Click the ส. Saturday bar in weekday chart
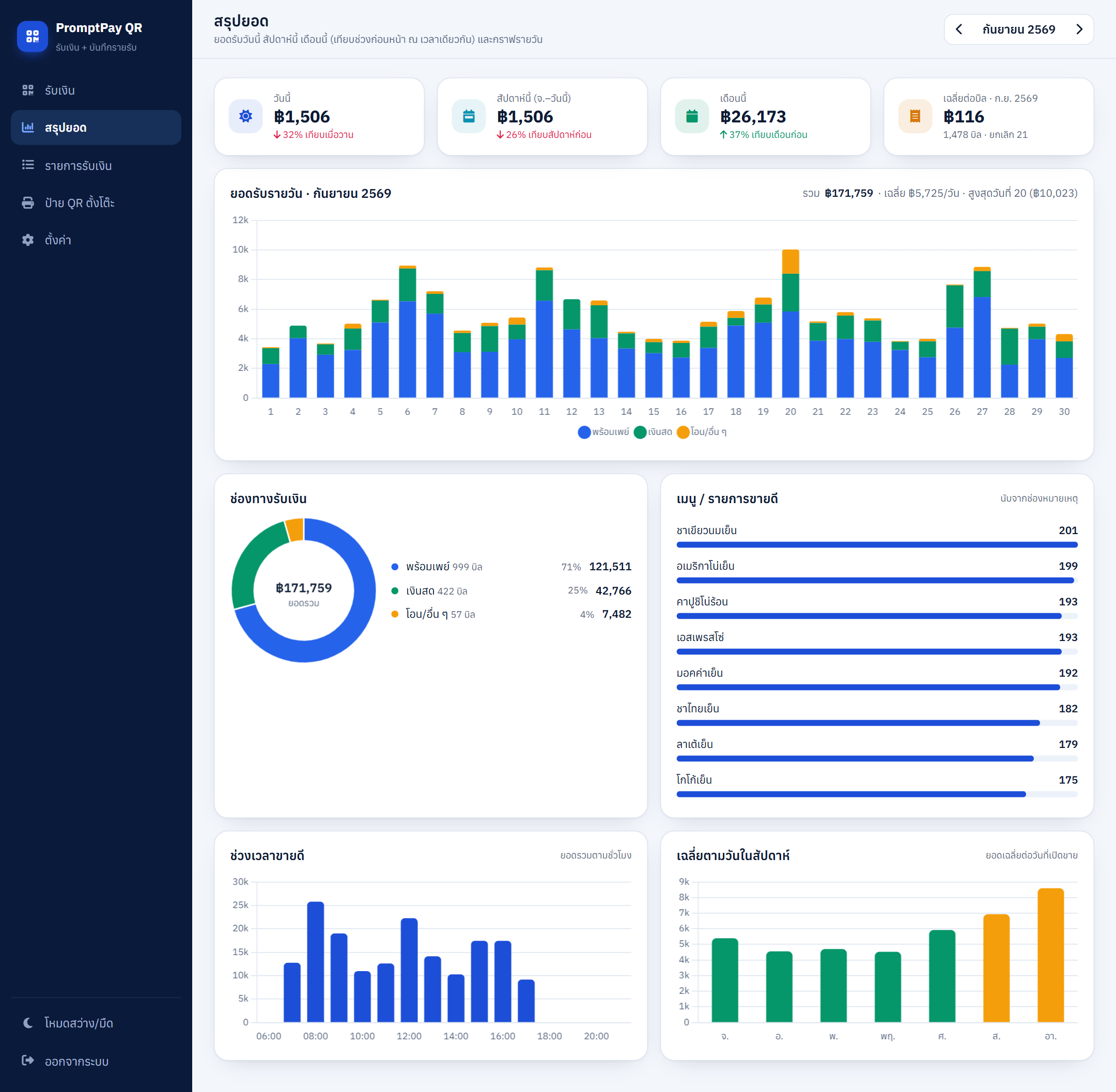The width and height of the screenshot is (1116, 1092). (996, 968)
